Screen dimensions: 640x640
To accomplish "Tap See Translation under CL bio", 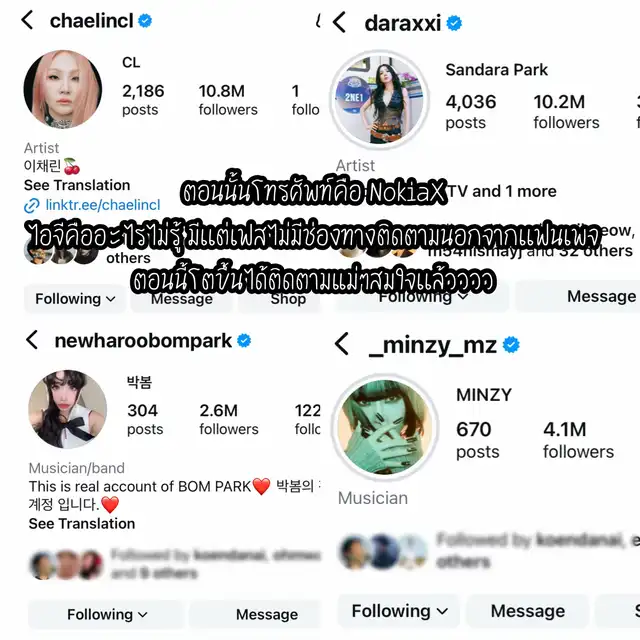I will pos(77,185).
